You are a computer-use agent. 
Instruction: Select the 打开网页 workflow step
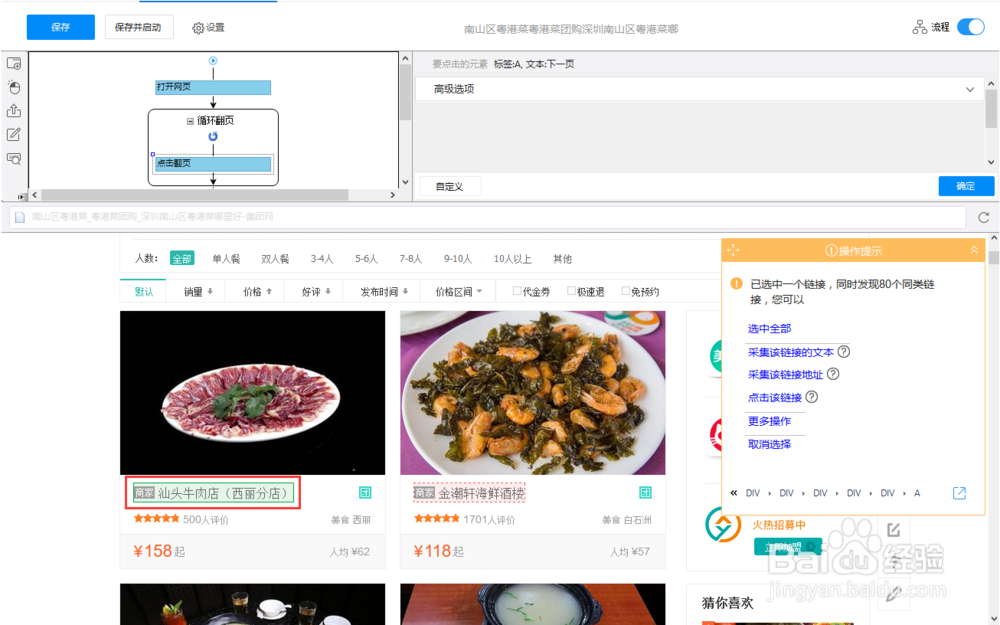(213, 87)
